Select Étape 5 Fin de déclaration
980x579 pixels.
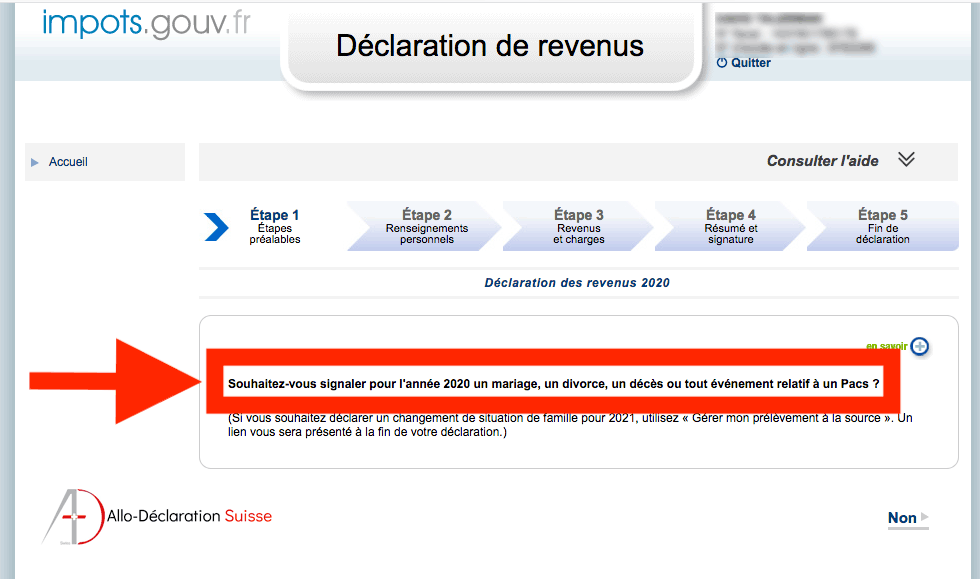[x=882, y=226]
